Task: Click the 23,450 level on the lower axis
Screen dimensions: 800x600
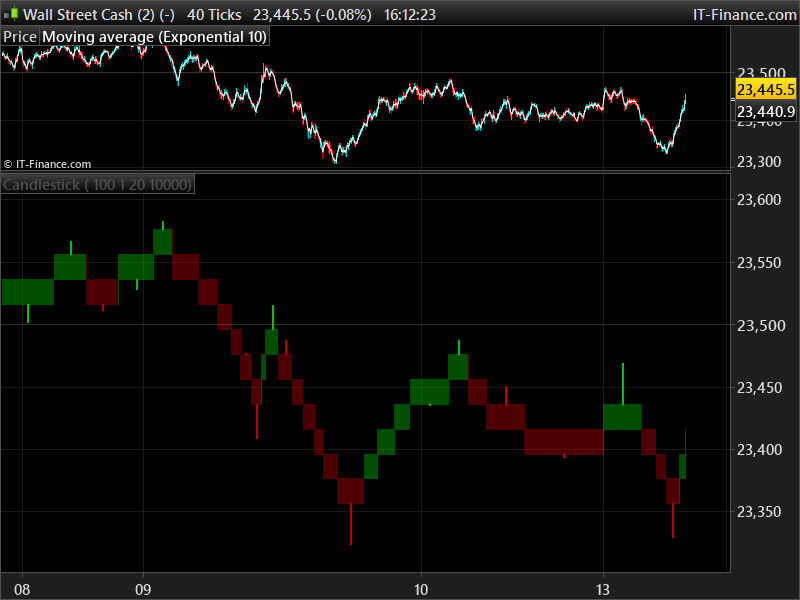Action: tap(759, 388)
